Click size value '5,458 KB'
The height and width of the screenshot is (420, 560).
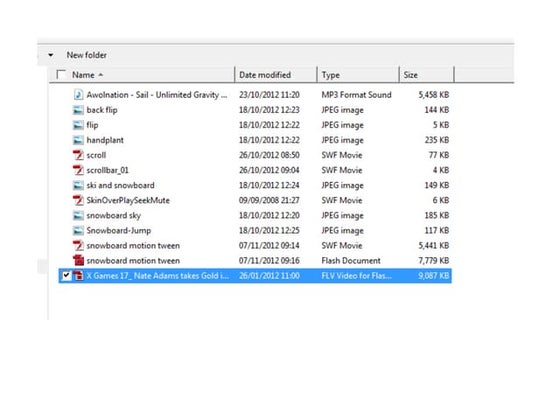(434, 95)
